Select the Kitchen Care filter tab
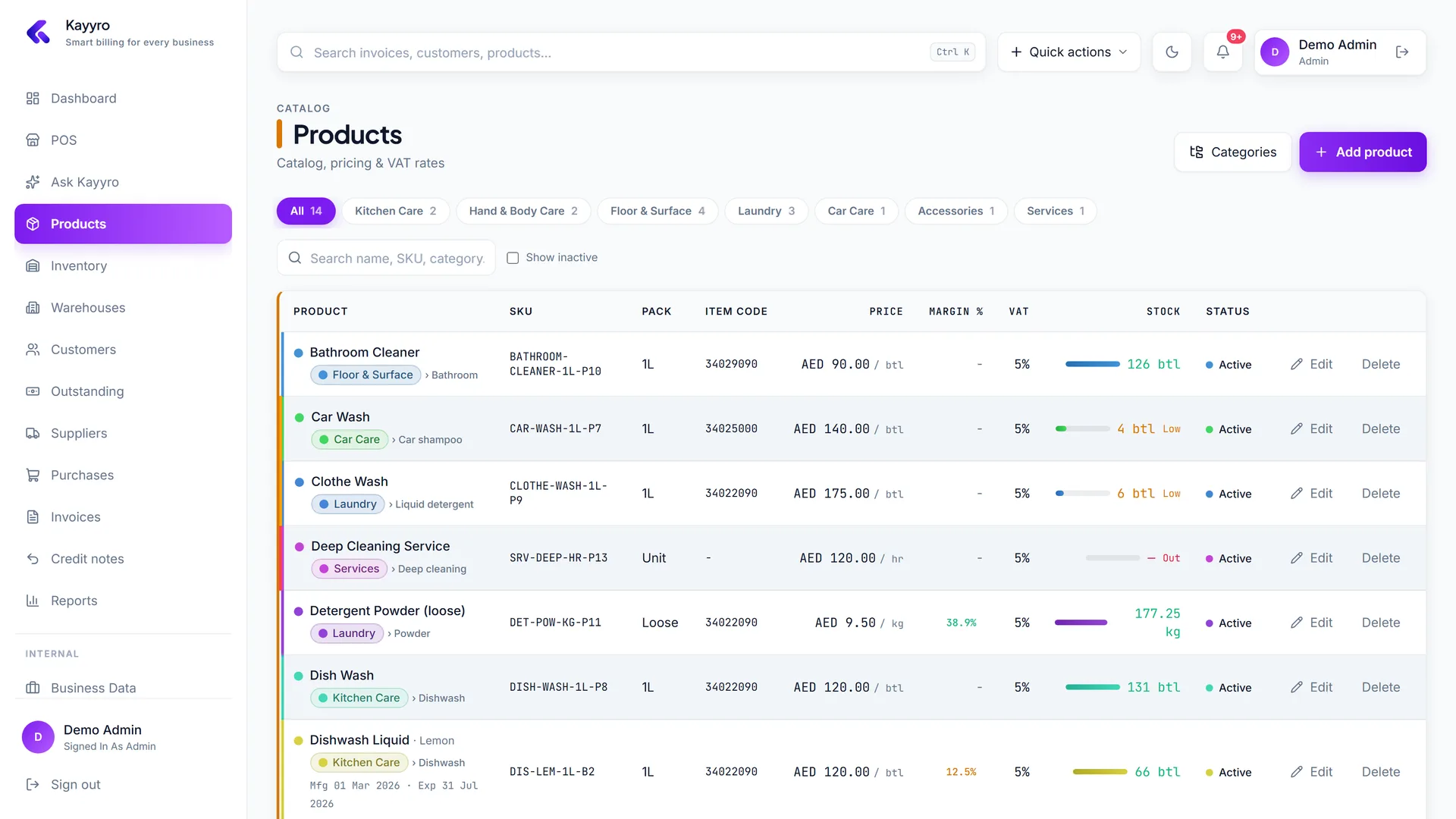1456x819 pixels. (x=395, y=212)
